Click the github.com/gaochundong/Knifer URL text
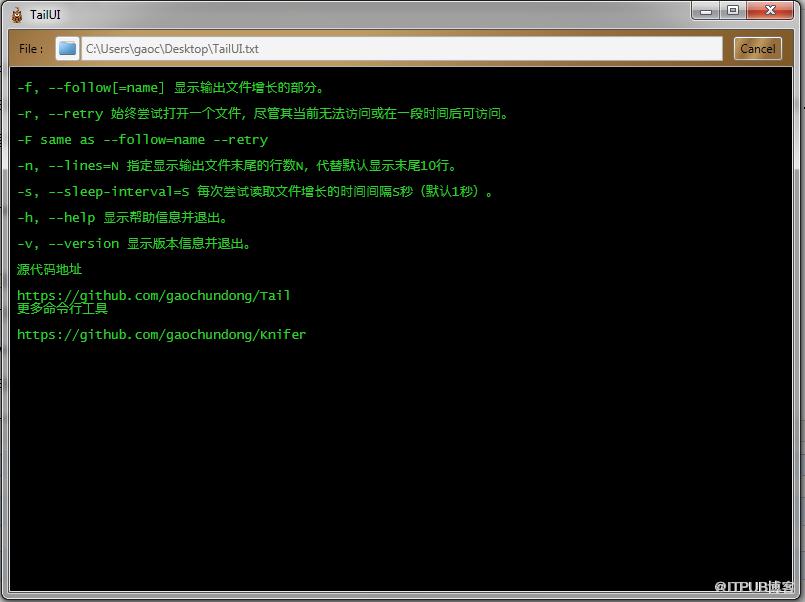The height and width of the screenshot is (602, 805). [161, 335]
